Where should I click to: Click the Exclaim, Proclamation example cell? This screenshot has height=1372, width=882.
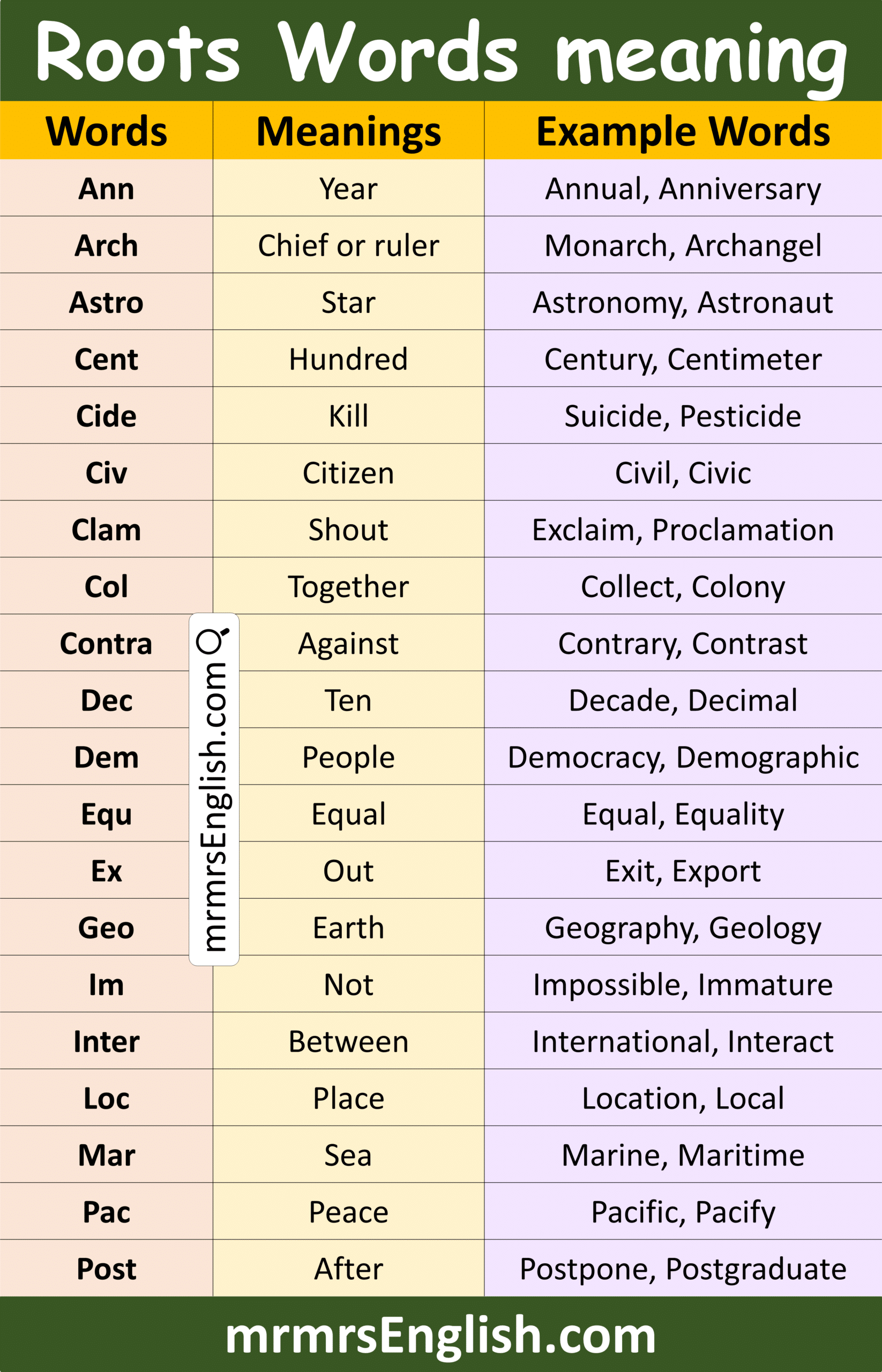(x=683, y=530)
